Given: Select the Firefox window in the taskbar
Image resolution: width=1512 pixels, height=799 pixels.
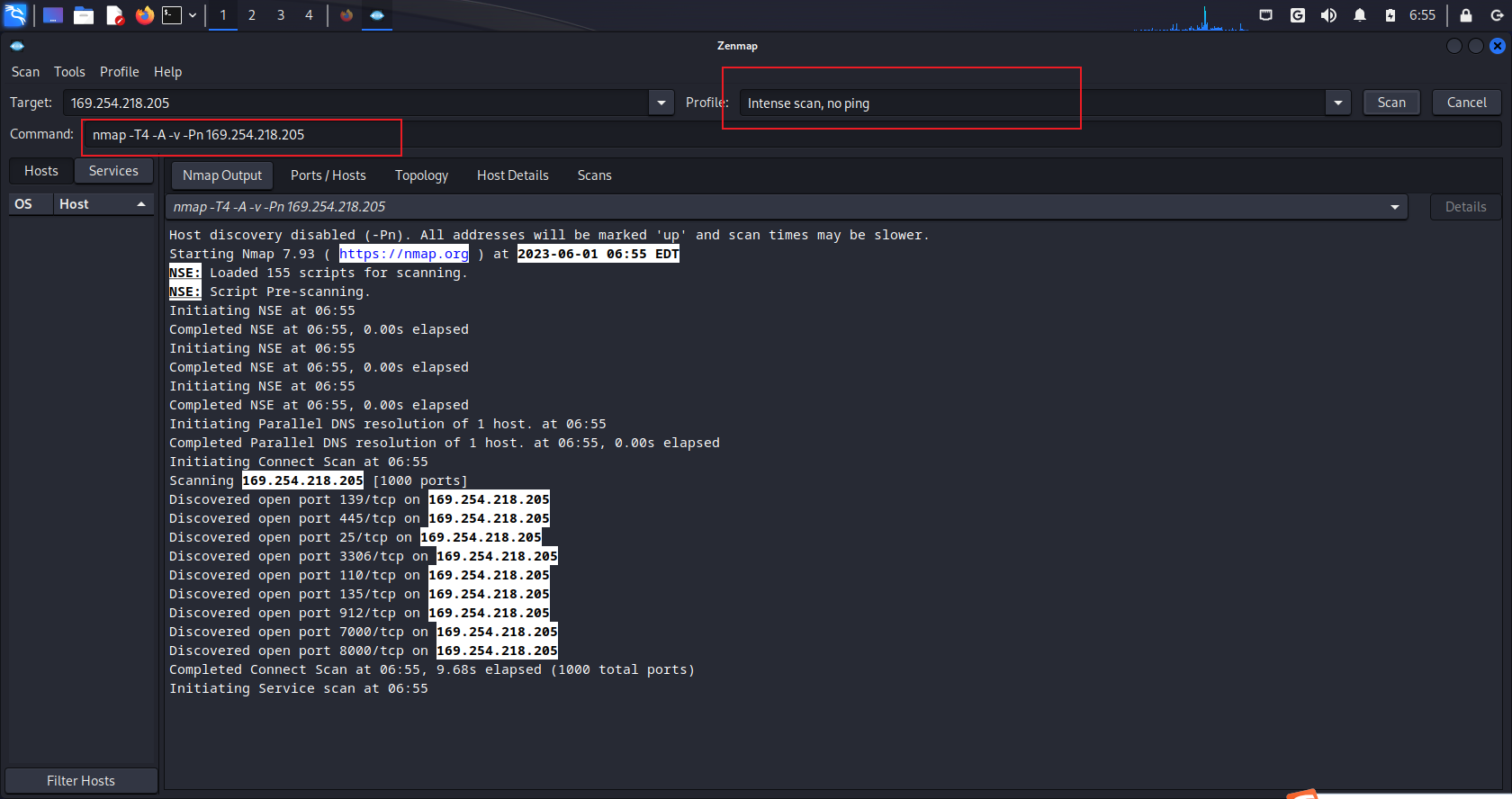Looking at the screenshot, I should (346, 15).
